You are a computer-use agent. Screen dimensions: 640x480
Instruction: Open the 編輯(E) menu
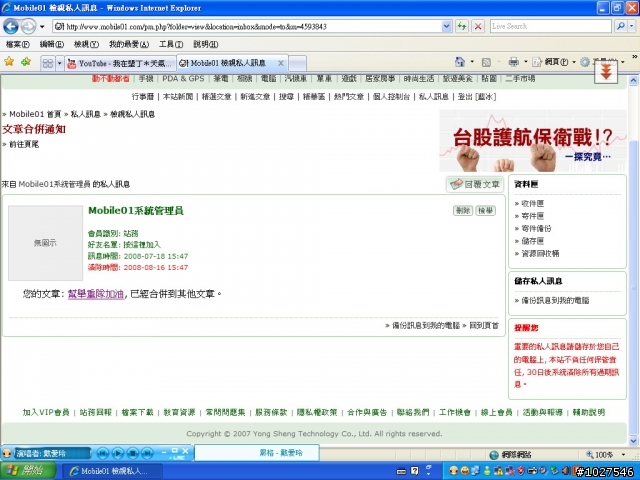coord(52,44)
